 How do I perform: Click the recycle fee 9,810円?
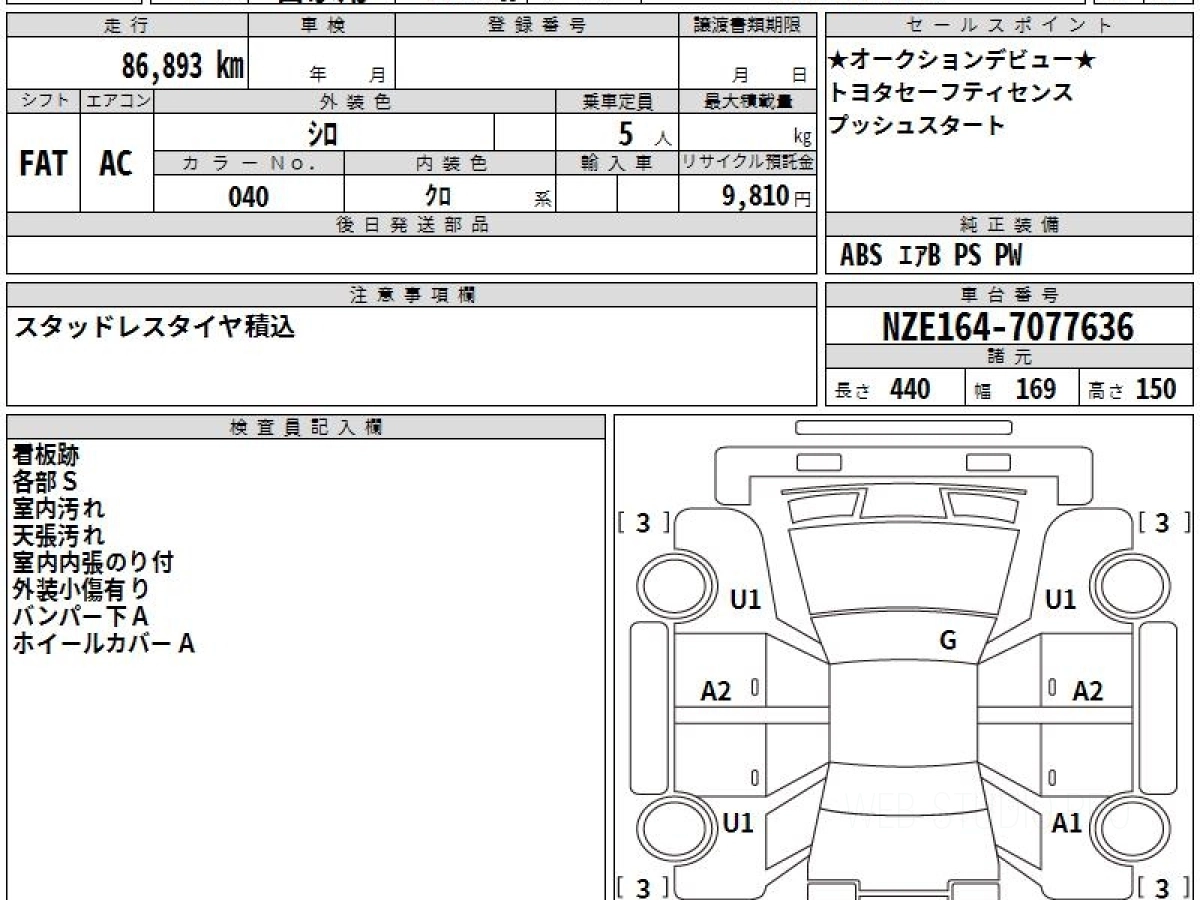click(x=767, y=196)
